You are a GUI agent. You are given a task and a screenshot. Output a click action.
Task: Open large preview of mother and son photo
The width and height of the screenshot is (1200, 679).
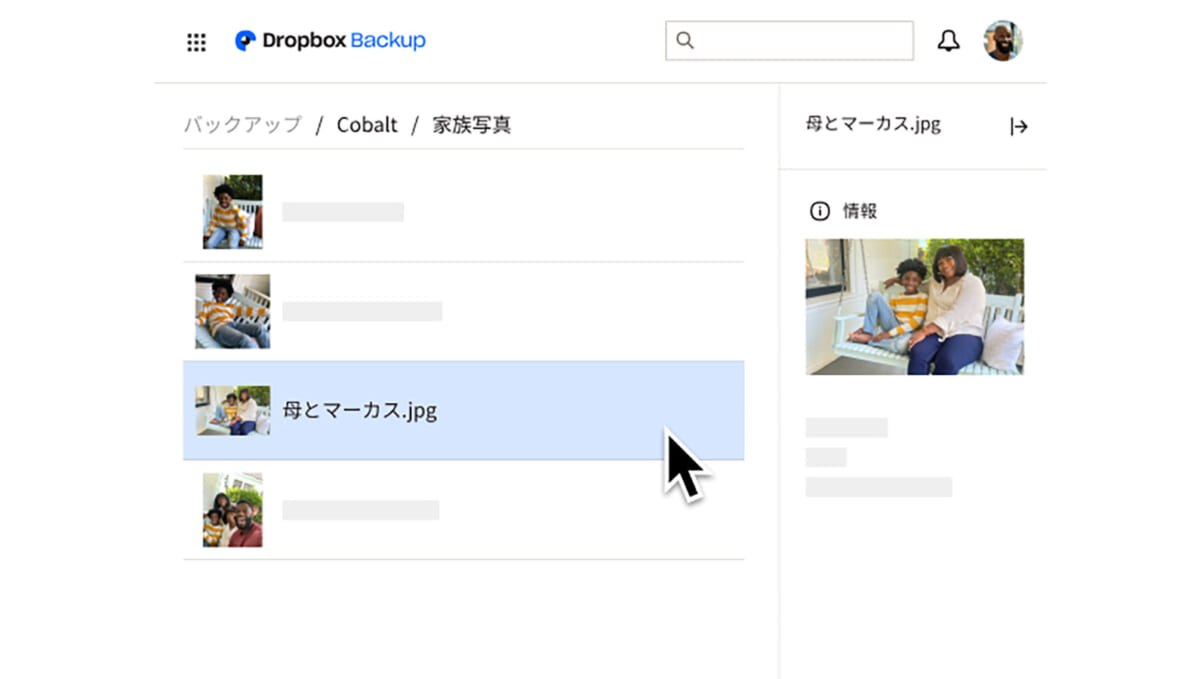click(915, 306)
